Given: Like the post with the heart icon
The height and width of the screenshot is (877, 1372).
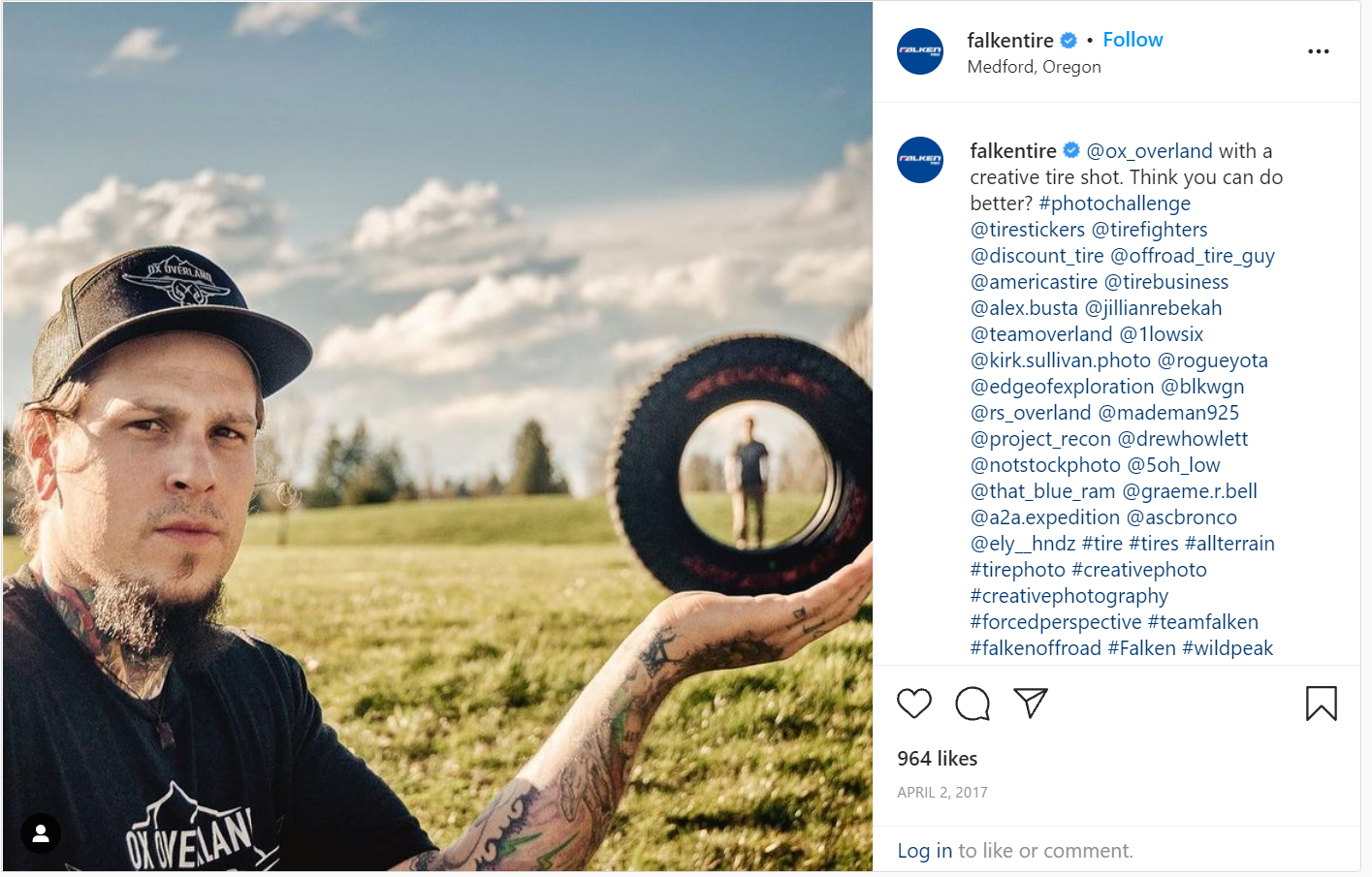Looking at the screenshot, I should coord(913,704).
